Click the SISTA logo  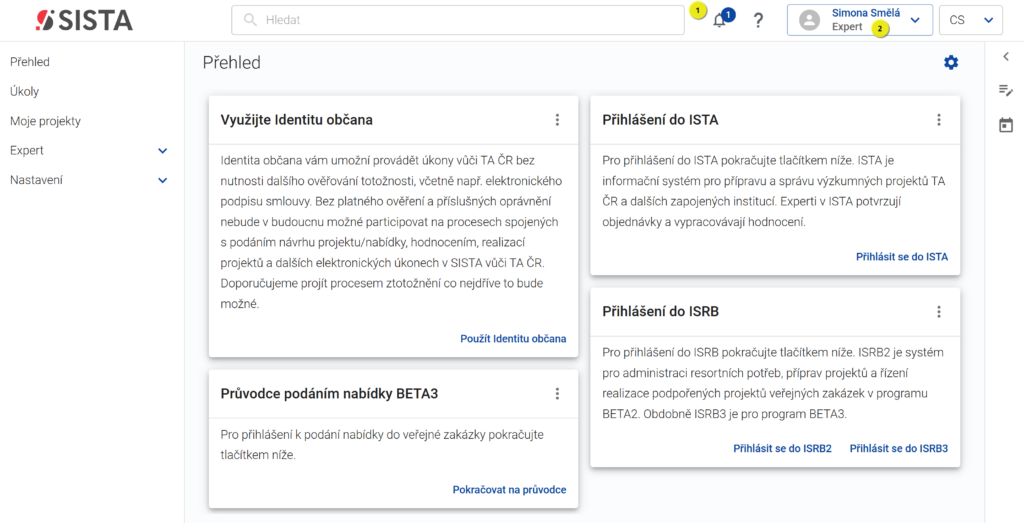pos(84,20)
